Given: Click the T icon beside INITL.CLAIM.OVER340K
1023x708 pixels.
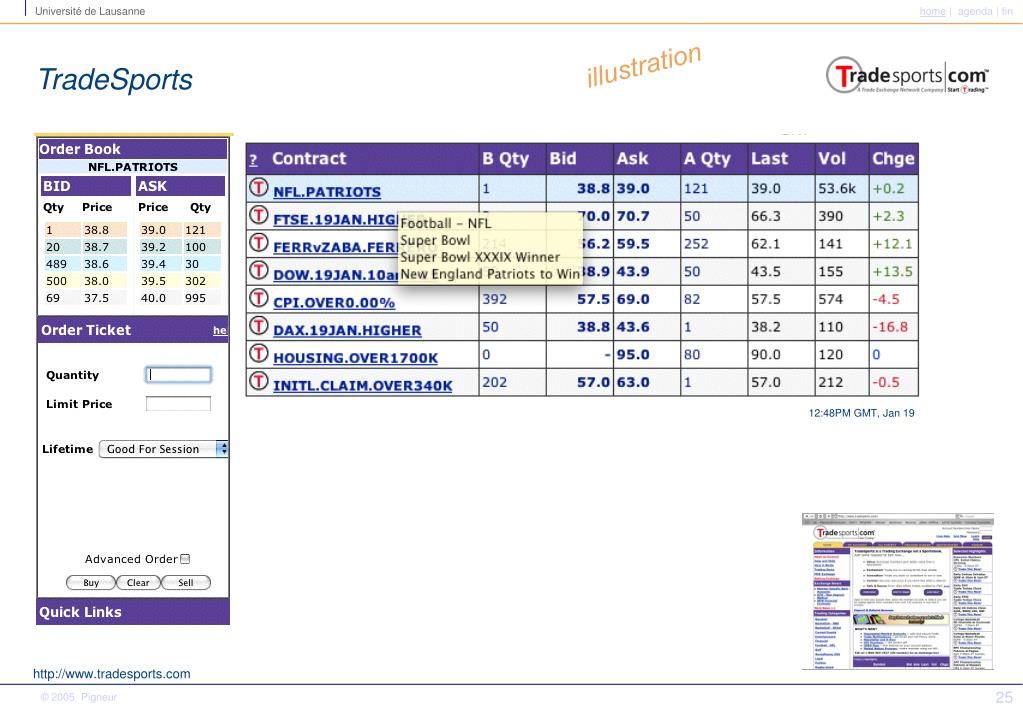Looking at the screenshot, I should 258,382.
